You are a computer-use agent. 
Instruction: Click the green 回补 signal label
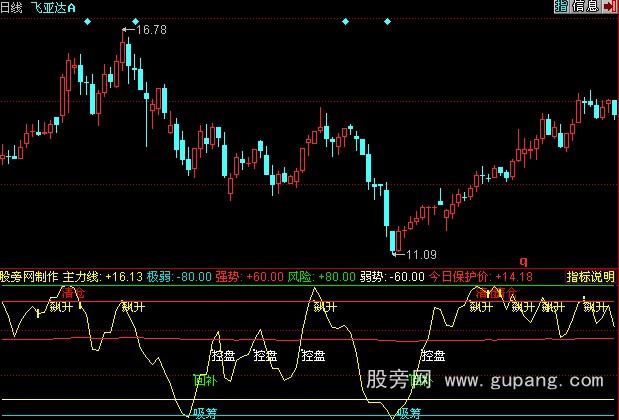(x=205, y=380)
